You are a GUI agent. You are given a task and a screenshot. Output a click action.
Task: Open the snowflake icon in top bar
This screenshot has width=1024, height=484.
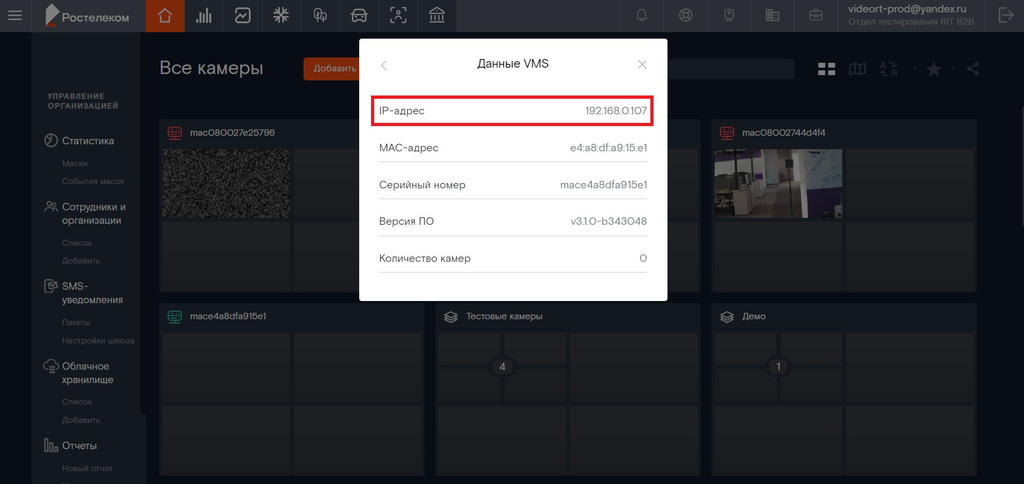tap(281, 16)
